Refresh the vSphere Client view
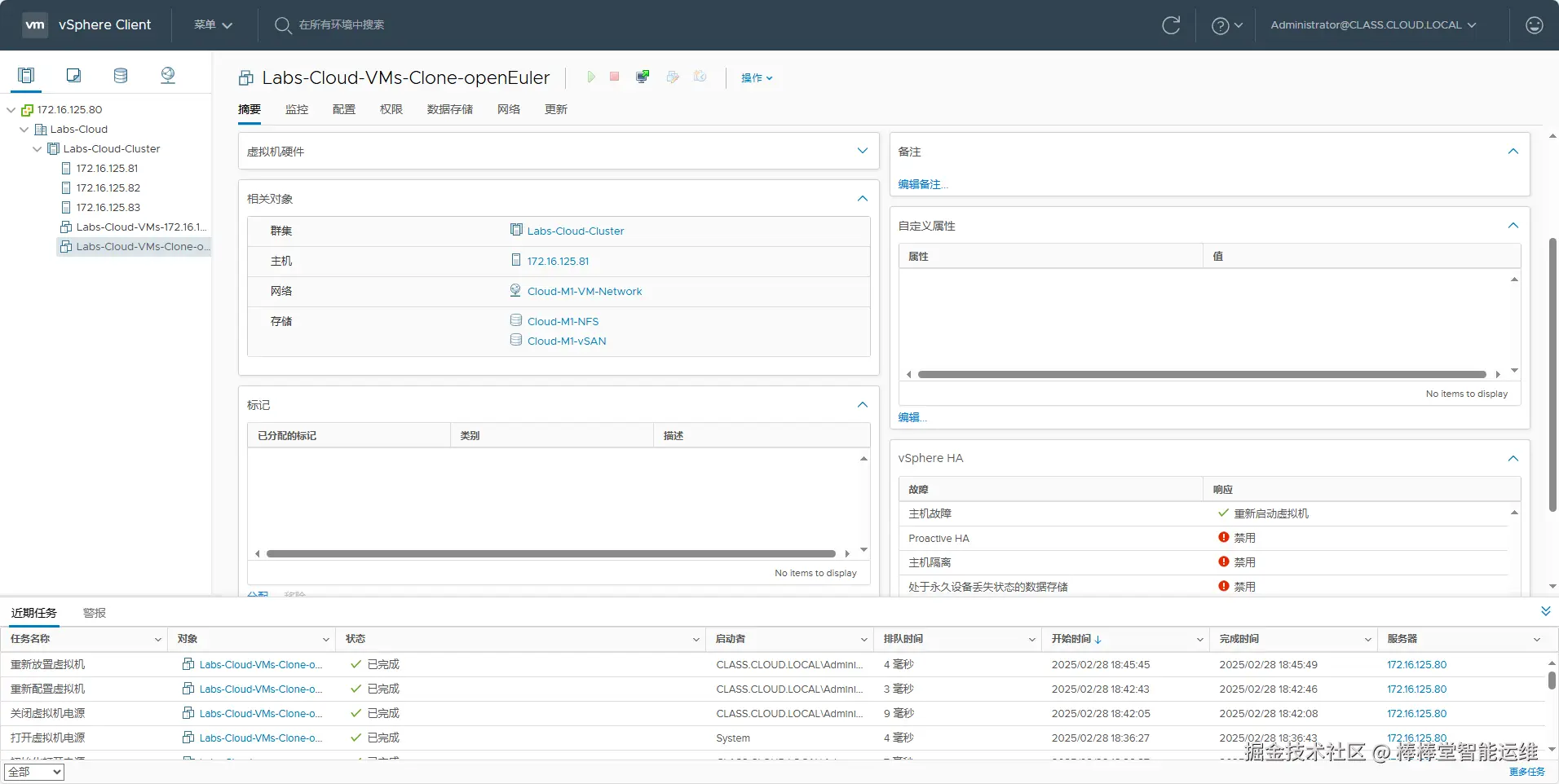 [x=1171, y=25]
